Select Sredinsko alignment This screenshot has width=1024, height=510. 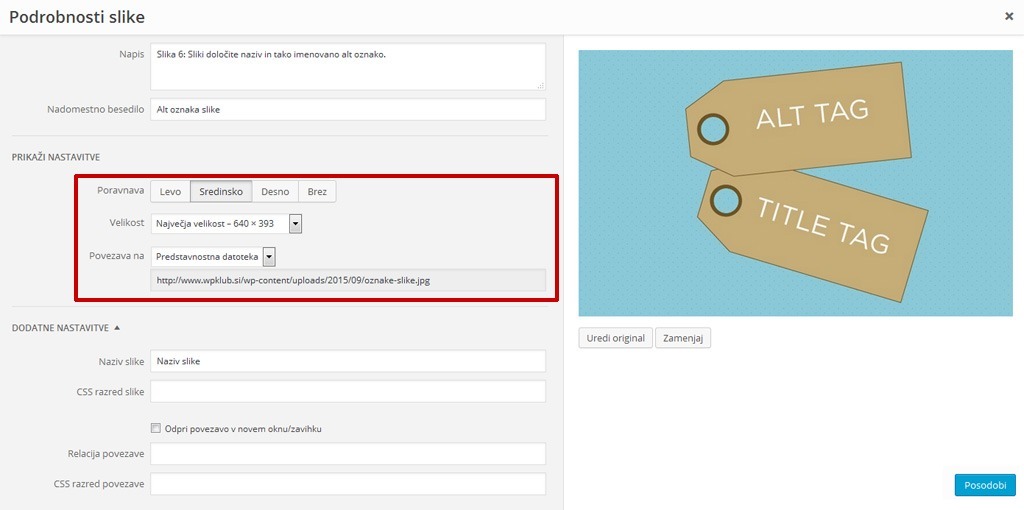[221, 192]
